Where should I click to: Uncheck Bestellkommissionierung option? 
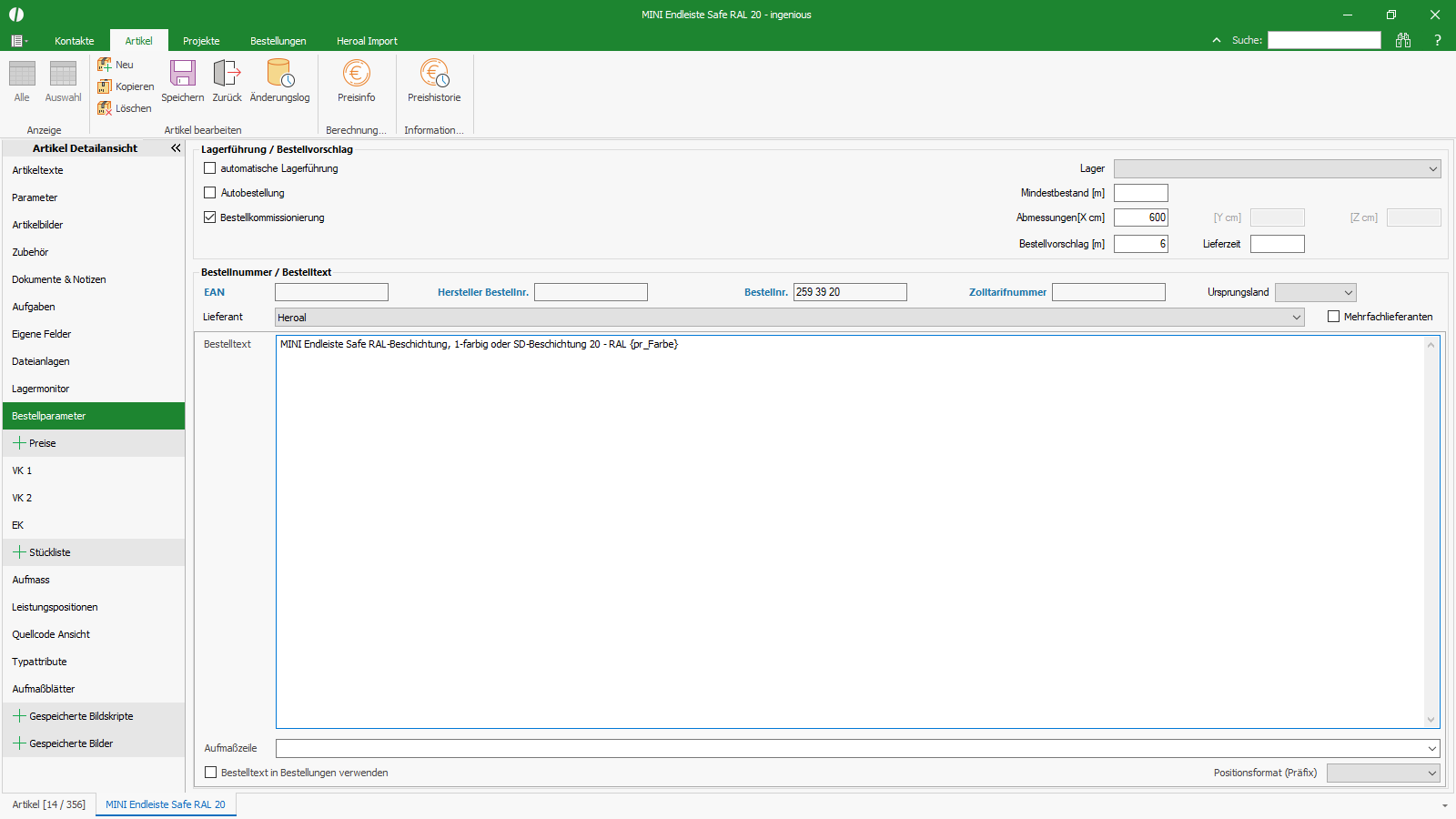tap(210, 217)
